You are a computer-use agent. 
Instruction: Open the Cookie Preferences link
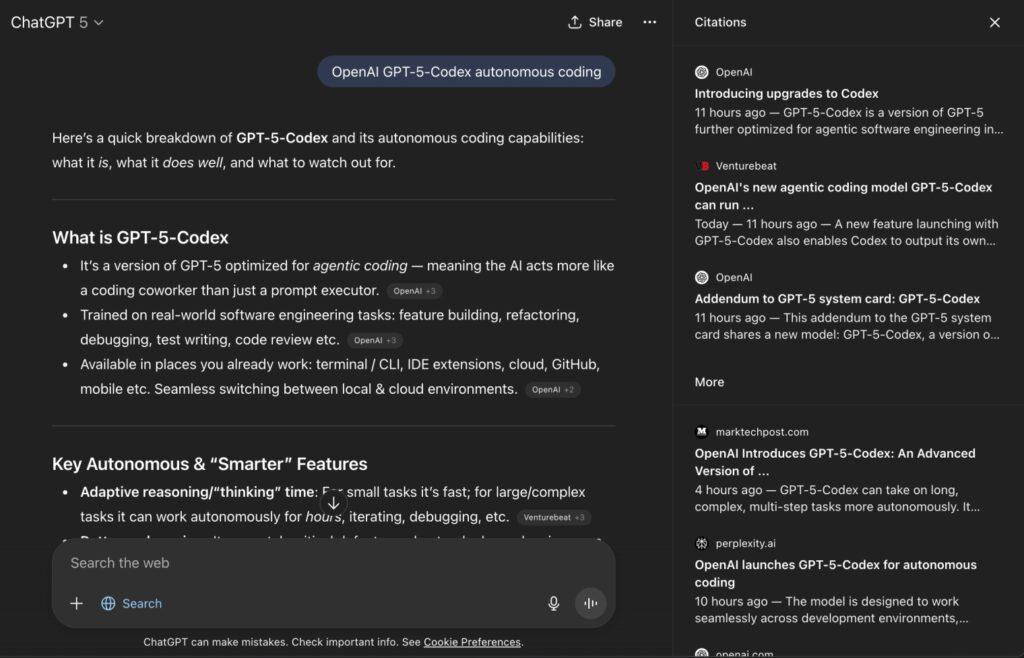pos(472,642)
